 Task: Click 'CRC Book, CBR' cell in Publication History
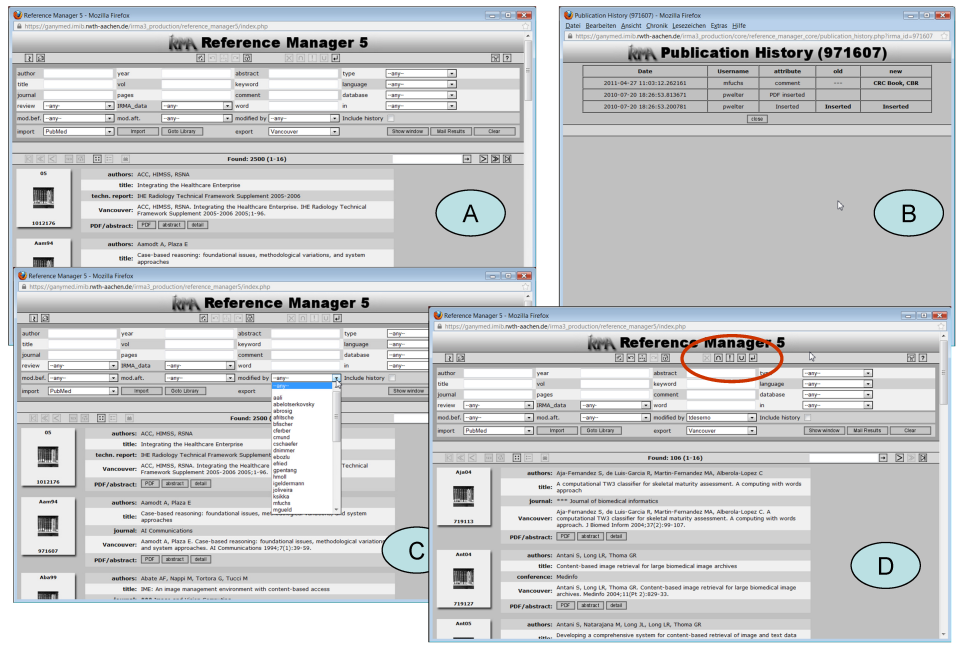point(895,83)
